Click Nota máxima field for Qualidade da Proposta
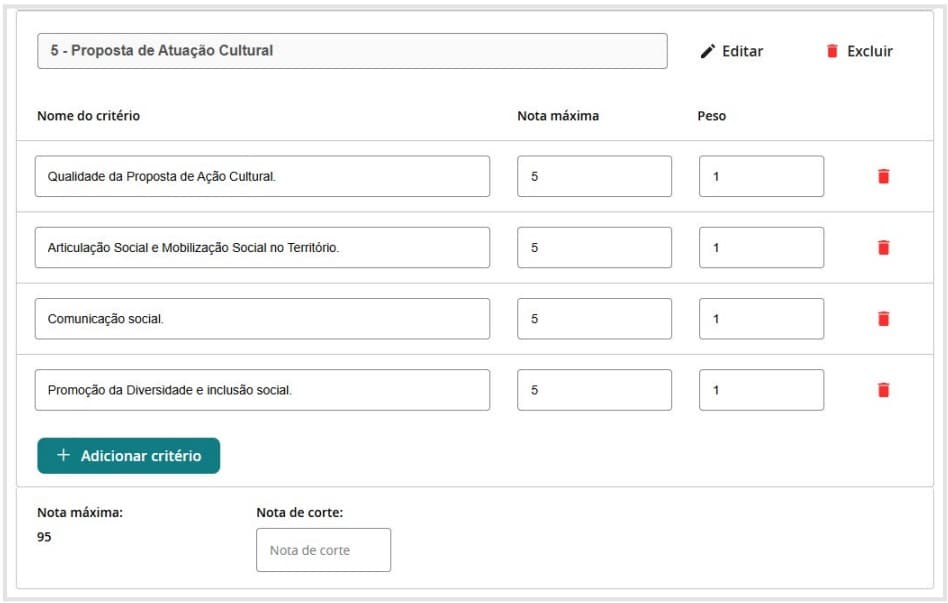This screenshot has height=603, width=948. [x=594, y=176]
